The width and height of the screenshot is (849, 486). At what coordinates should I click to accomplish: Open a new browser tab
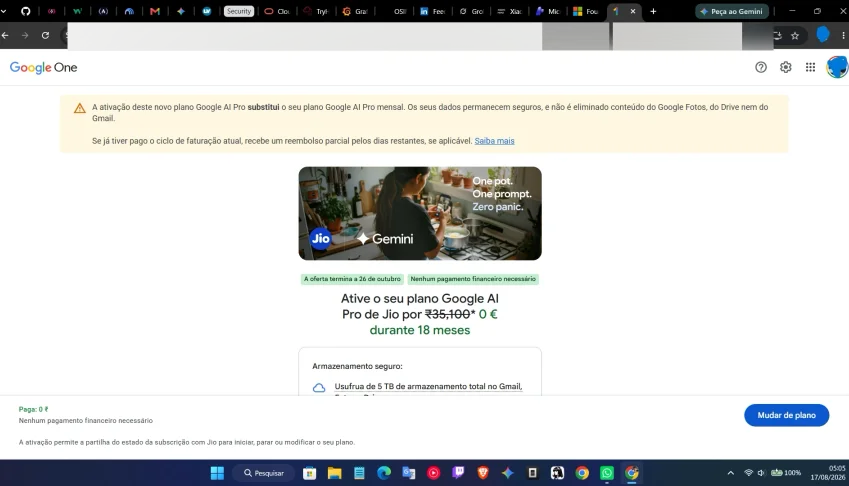pyautogui.click(x=653, y=11)
